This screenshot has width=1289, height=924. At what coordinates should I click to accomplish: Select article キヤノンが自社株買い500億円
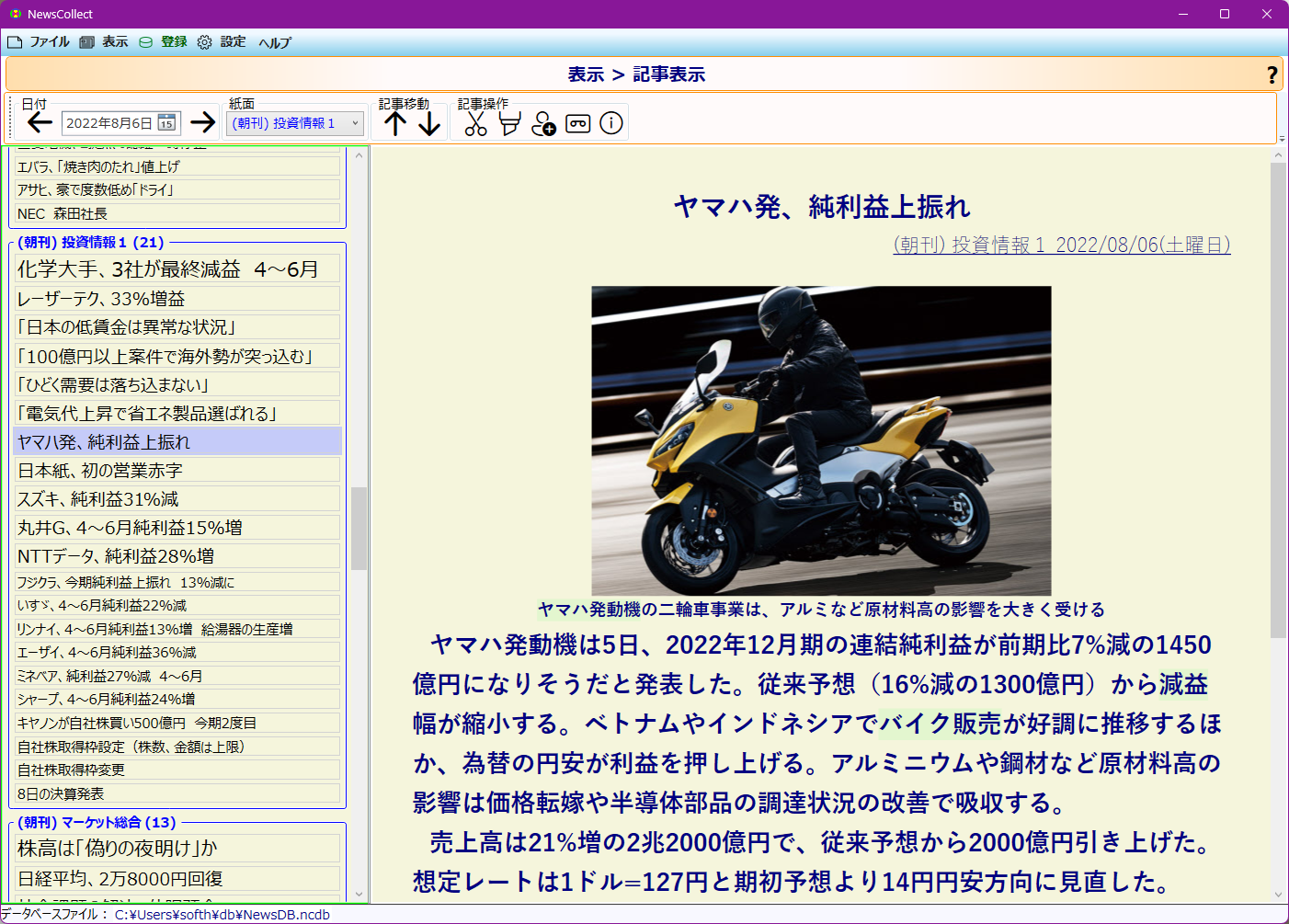click(177, 723)
